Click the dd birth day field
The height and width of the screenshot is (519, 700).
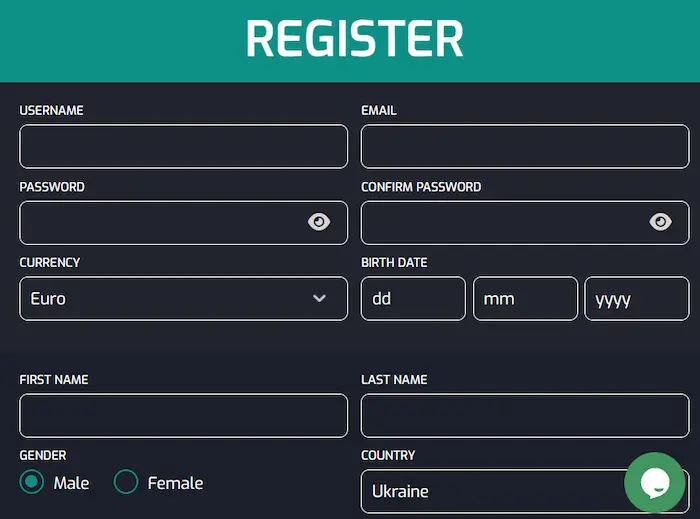click(x=413, y=299)
